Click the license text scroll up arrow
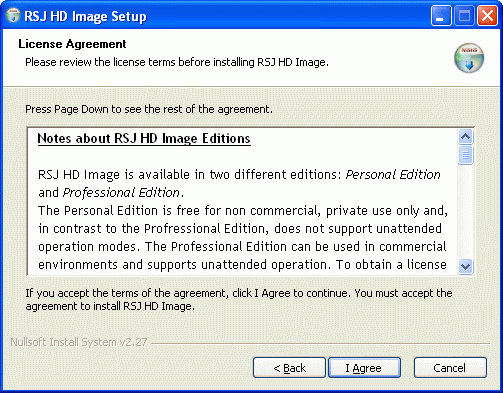 [x=465, y=136]
